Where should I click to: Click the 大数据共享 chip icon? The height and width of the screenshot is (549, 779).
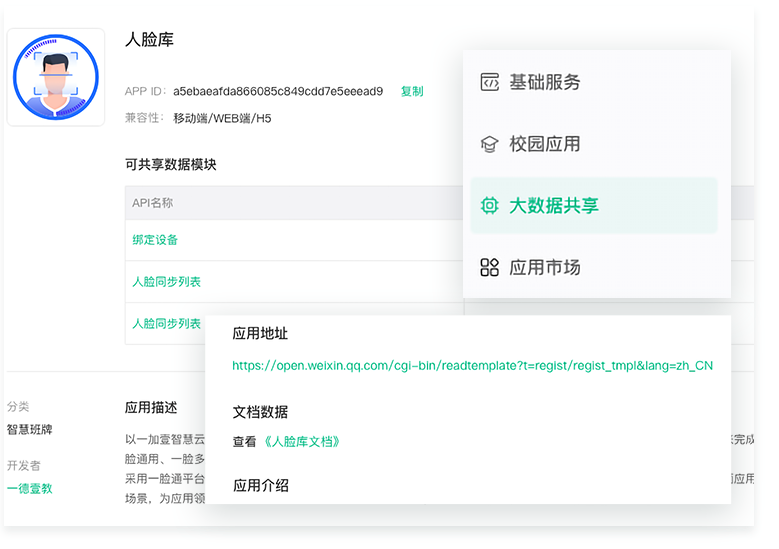point(489,205)
